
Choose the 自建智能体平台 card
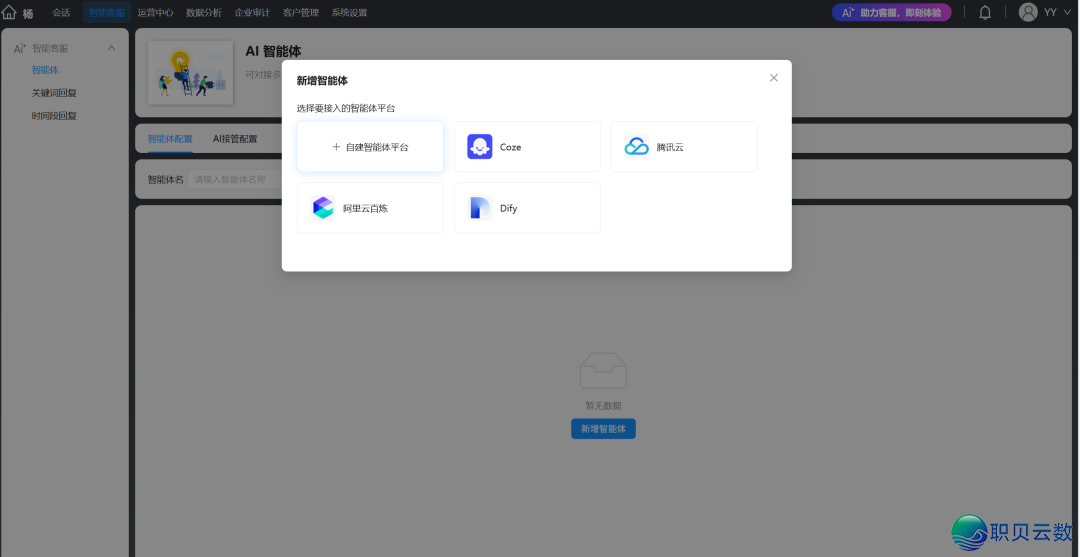pos(371,147)
